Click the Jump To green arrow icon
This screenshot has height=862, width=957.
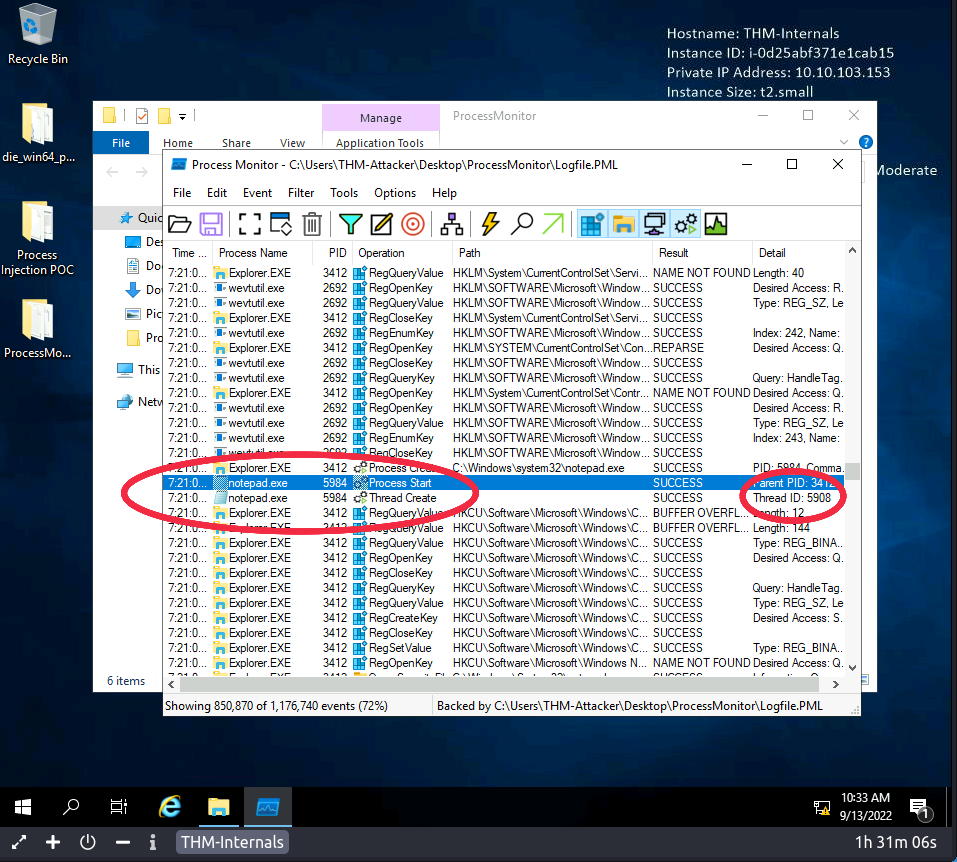(x=553, y=224)
